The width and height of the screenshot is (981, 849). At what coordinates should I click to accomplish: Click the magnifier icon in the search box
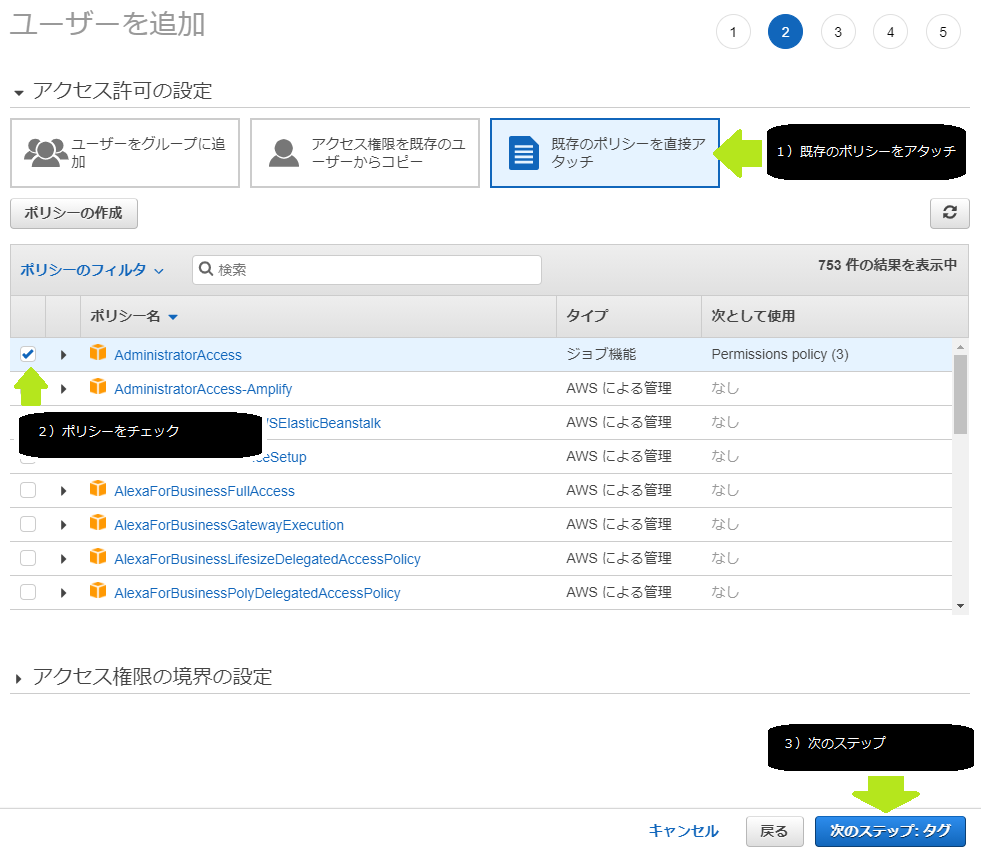[x=206, y=269]
